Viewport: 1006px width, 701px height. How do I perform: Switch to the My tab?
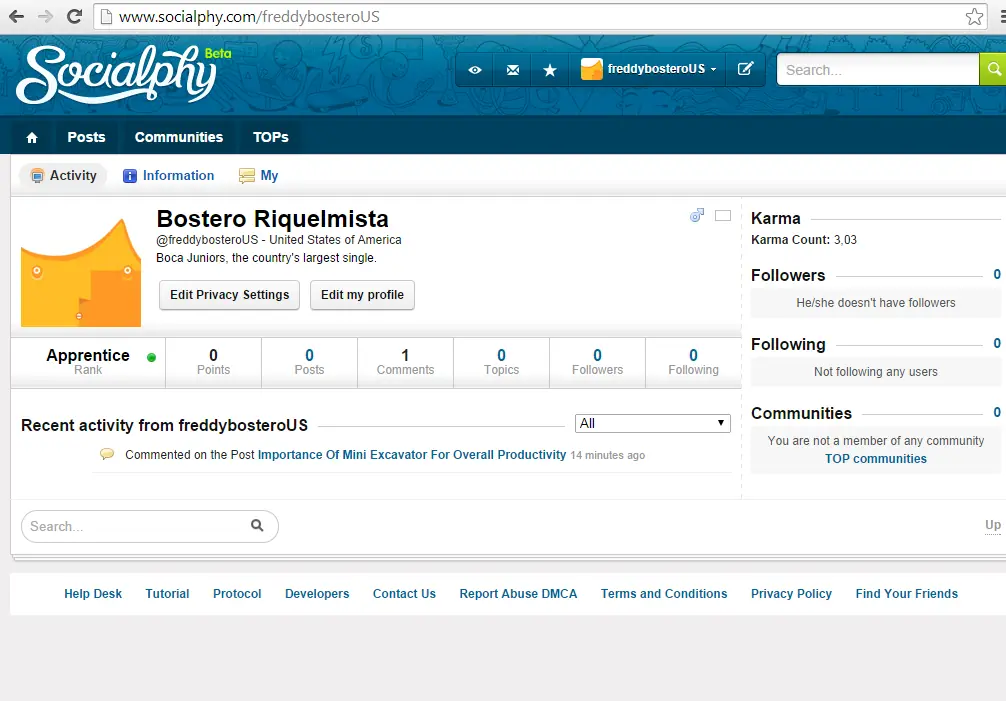tap(259, 176)
